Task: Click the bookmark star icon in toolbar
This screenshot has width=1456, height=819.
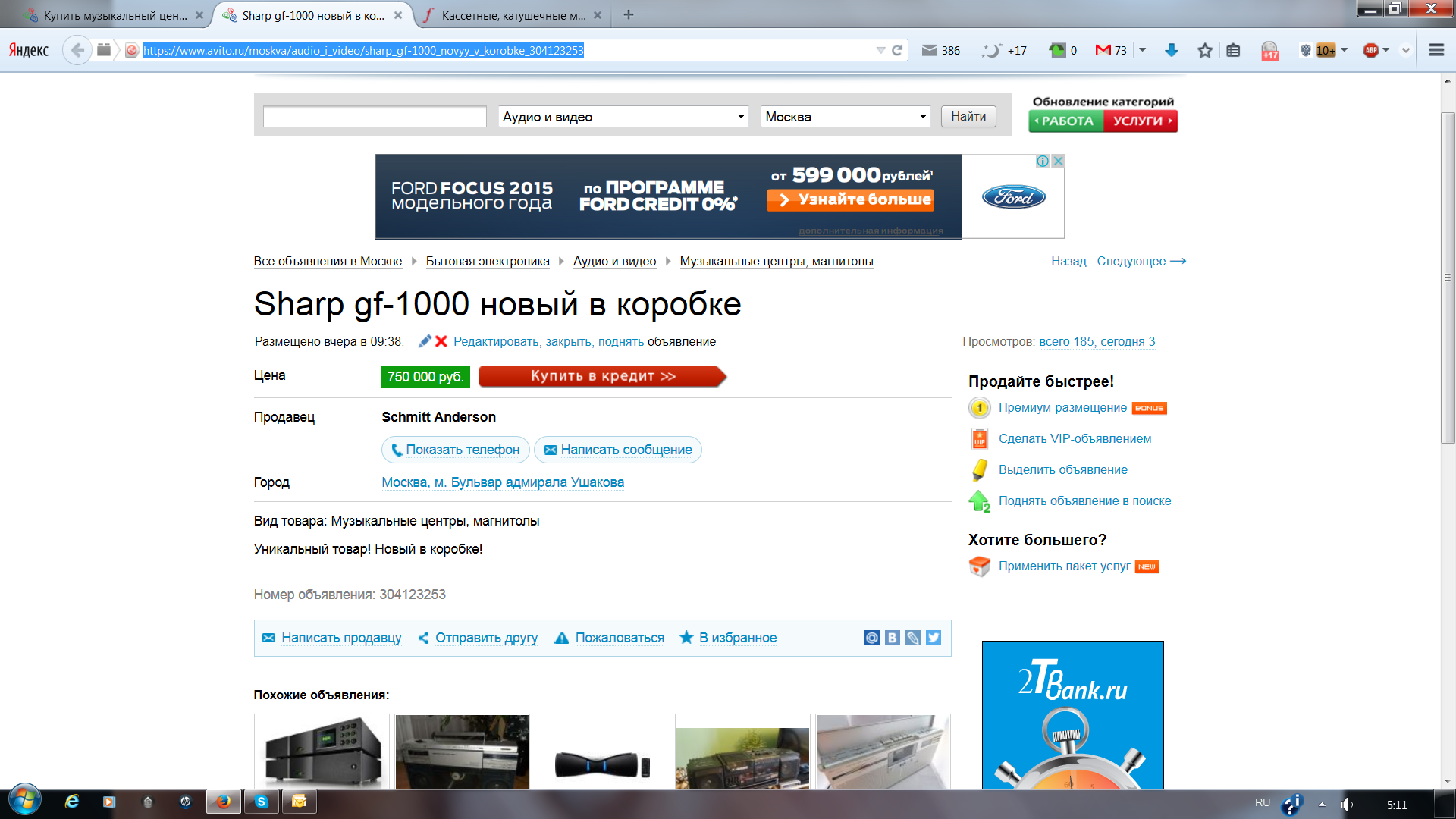Action: (1204, 50)
